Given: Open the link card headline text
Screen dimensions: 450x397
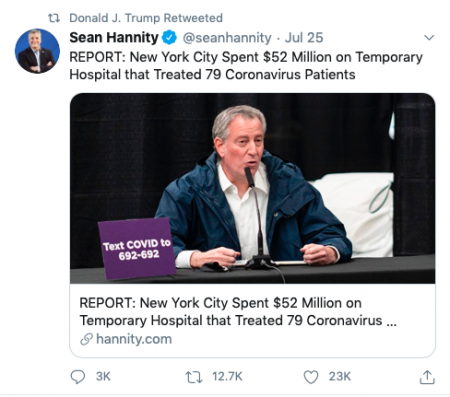Looking at the screenshot, I should coord(238,312).
